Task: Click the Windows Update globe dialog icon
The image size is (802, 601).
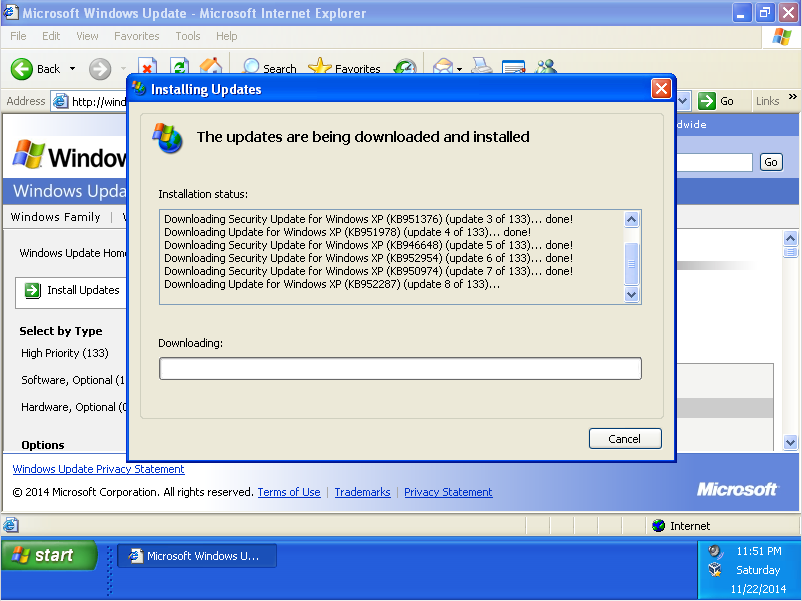Action: point(167,138)
